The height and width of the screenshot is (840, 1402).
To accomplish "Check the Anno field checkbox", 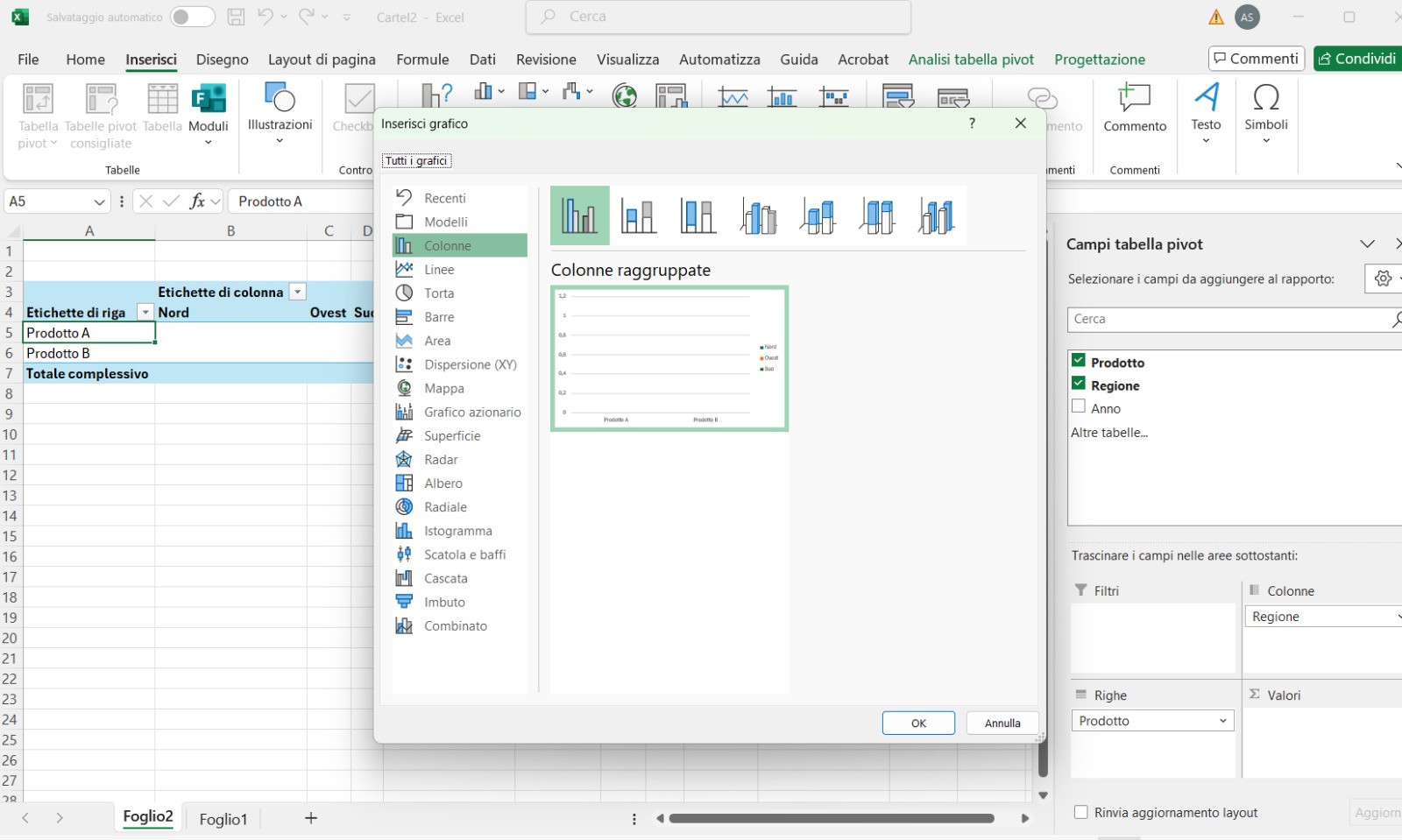I will [x=1079, y=407].
